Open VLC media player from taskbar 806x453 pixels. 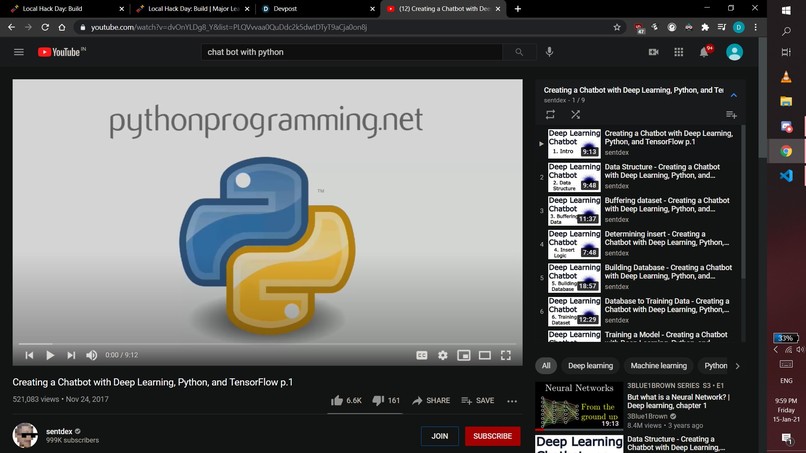(x=786, y=77)
